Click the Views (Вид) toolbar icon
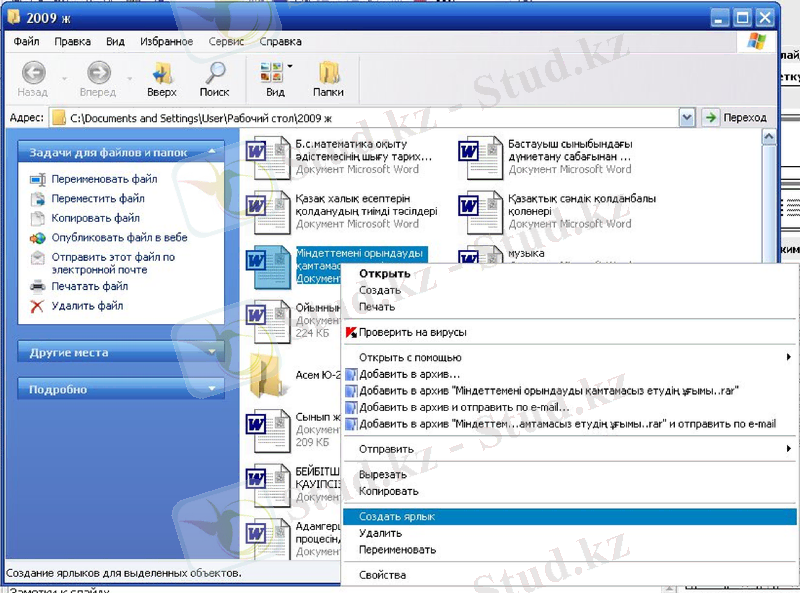This screenshot has width=800, height=593. coord(271,72)
